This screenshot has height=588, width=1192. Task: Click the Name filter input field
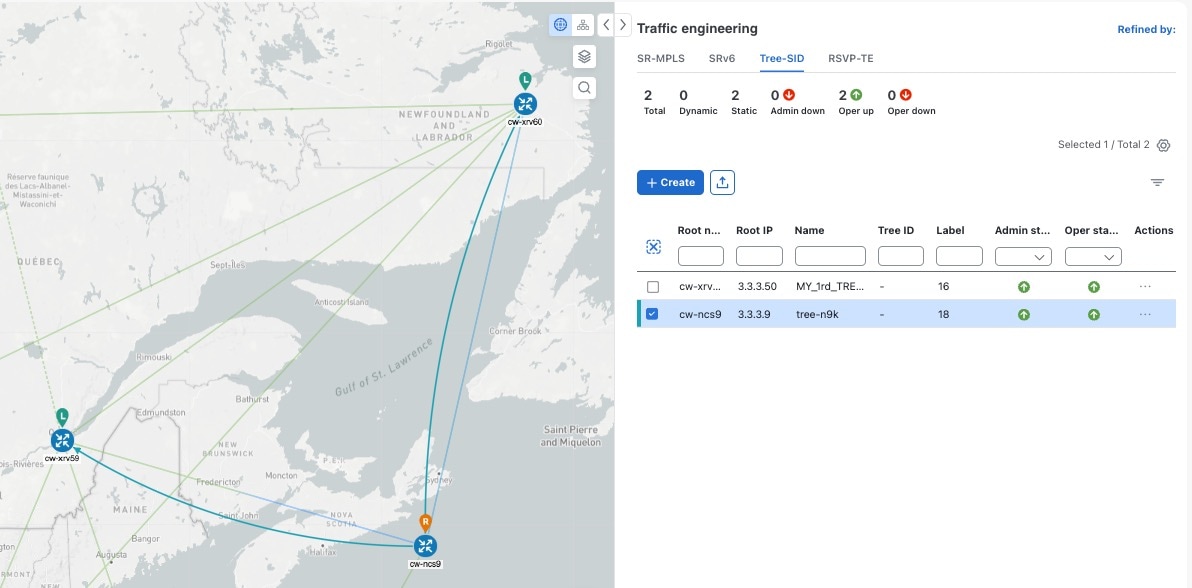pos(830,257)
